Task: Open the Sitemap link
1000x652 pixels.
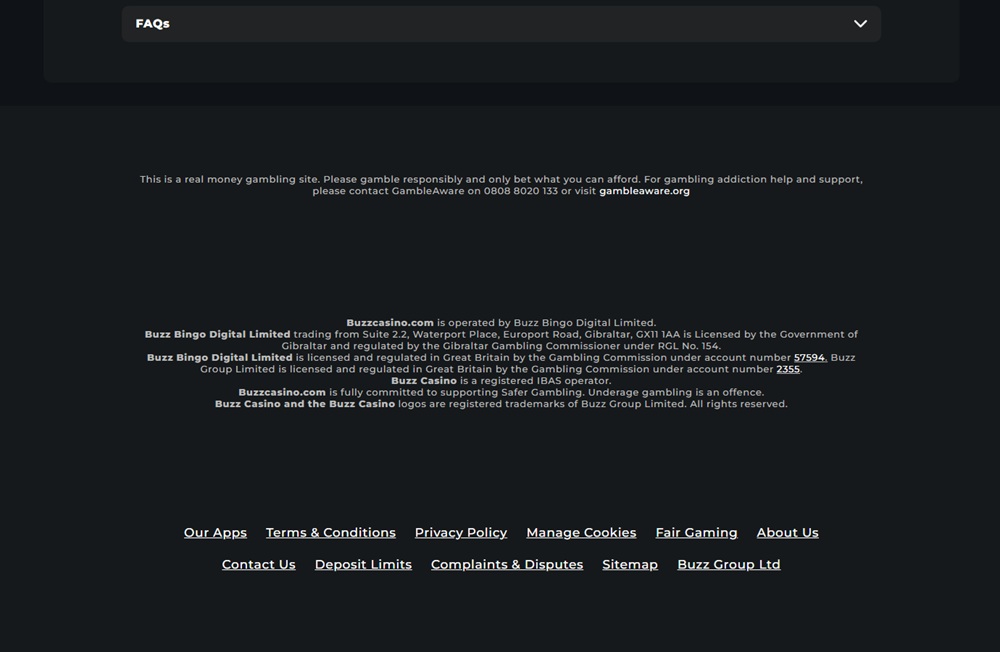Action: click(x=629, y=565)
